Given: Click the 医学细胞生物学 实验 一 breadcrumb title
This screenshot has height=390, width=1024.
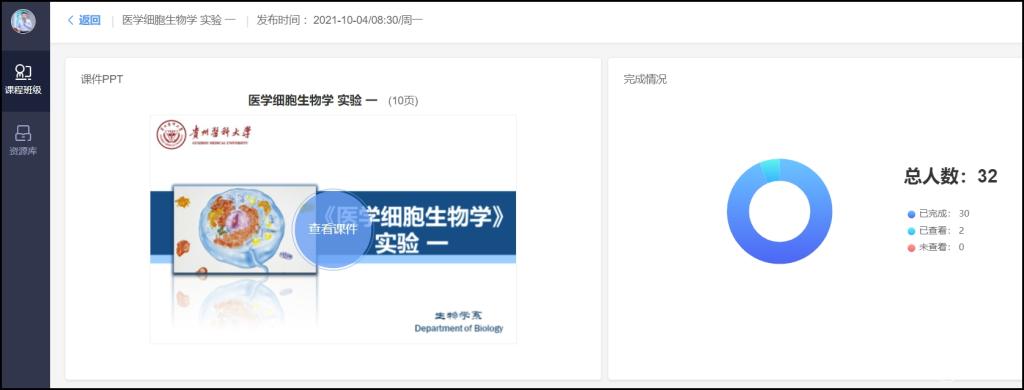Looking at the screenshot, I should point(179,20).
